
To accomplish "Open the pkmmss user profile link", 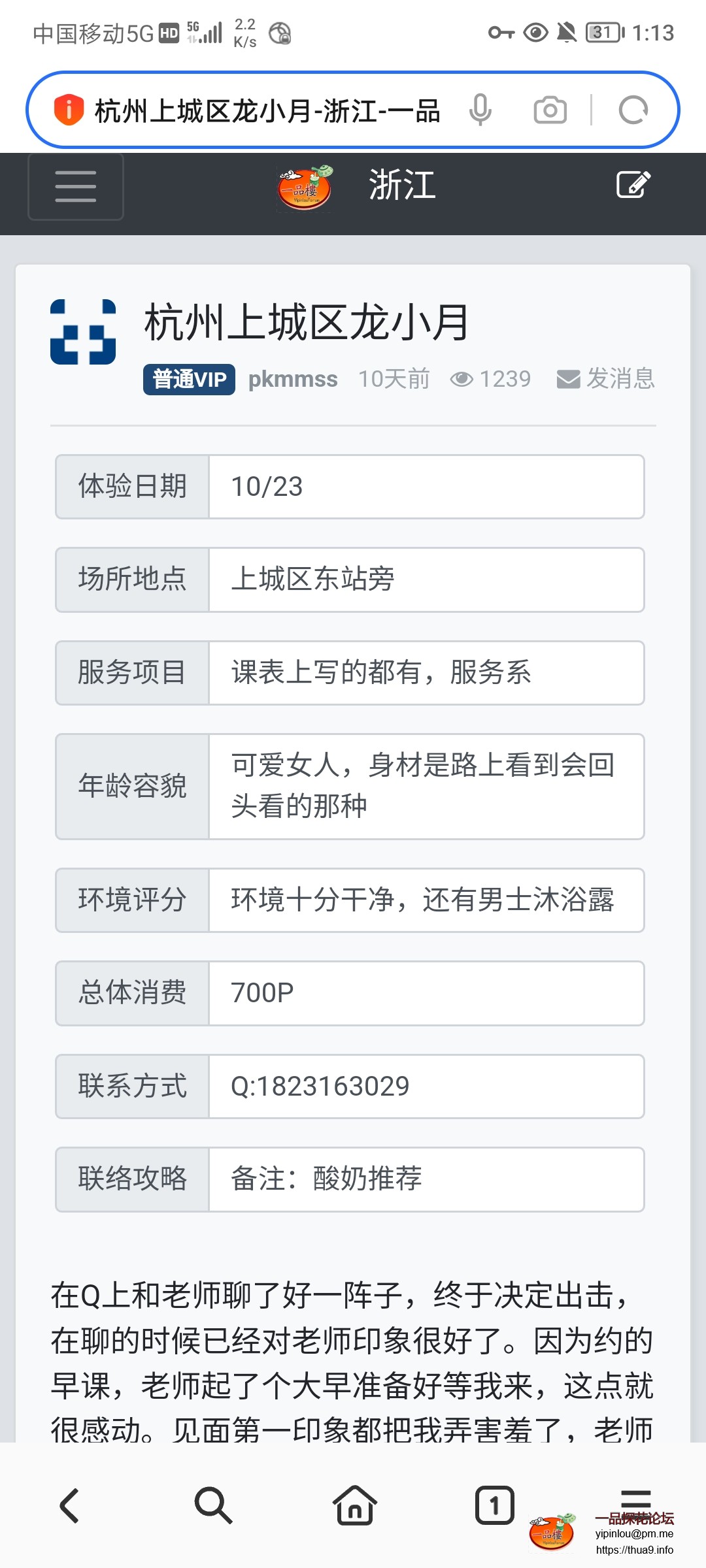I will [x=293, y=379].
